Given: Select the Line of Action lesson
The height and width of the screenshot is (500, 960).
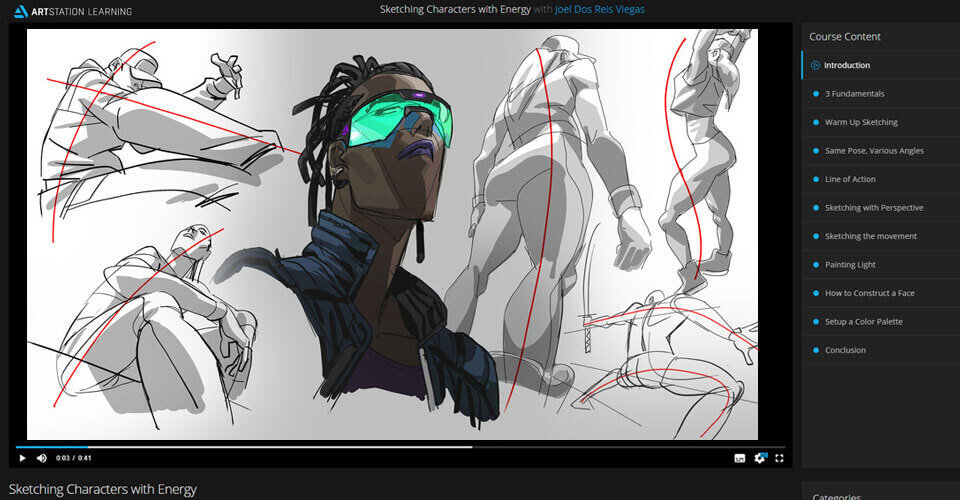Looking at the screenshot, I should (x=850, y=179).
